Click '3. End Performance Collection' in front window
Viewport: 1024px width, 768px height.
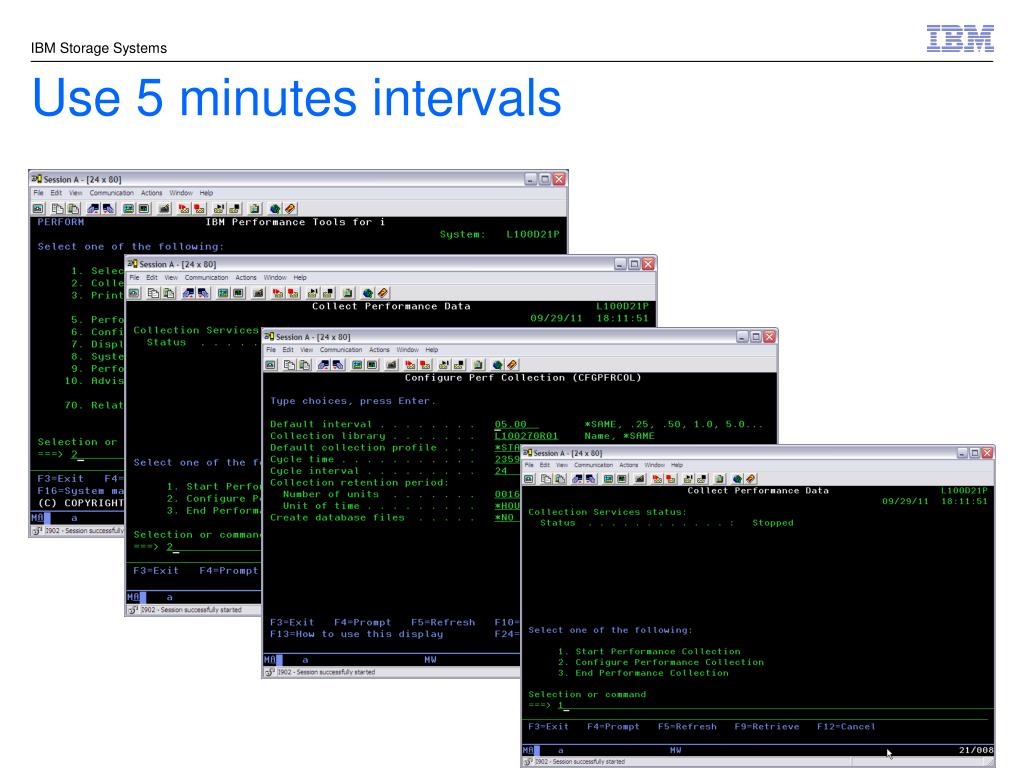tap(643, 673)
